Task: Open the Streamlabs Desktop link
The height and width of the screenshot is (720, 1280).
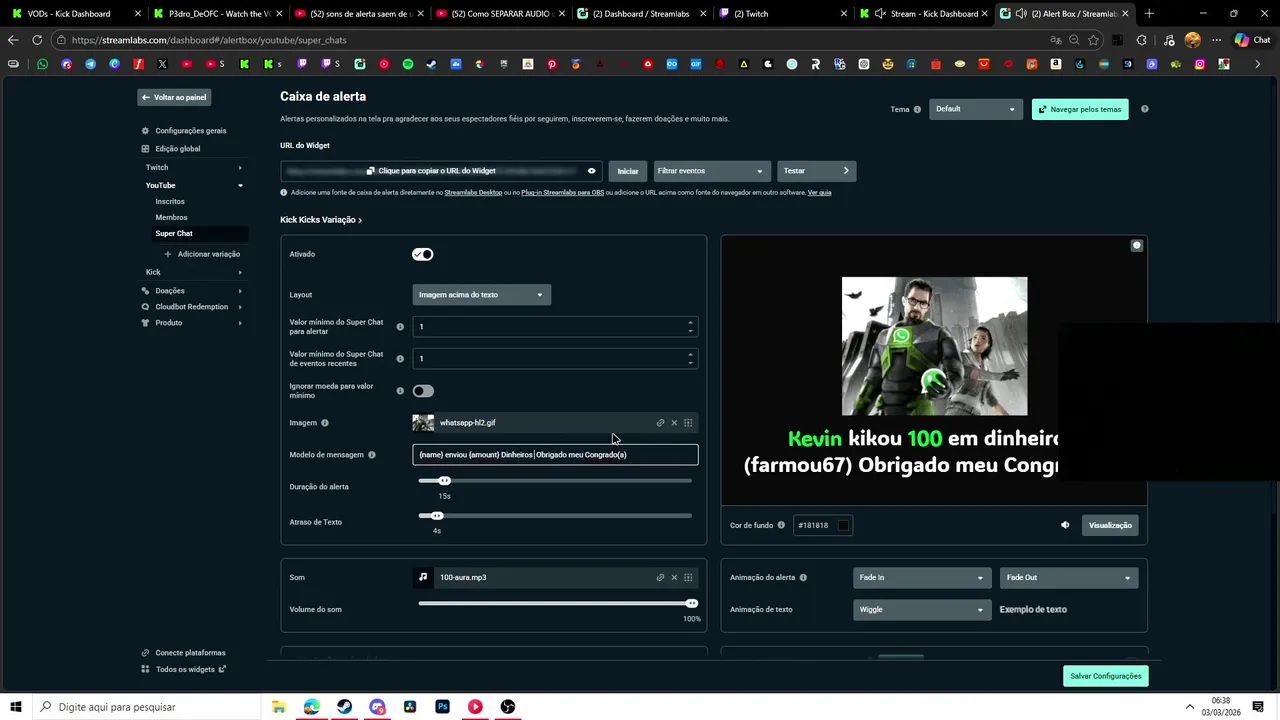Action: [473, 192]
